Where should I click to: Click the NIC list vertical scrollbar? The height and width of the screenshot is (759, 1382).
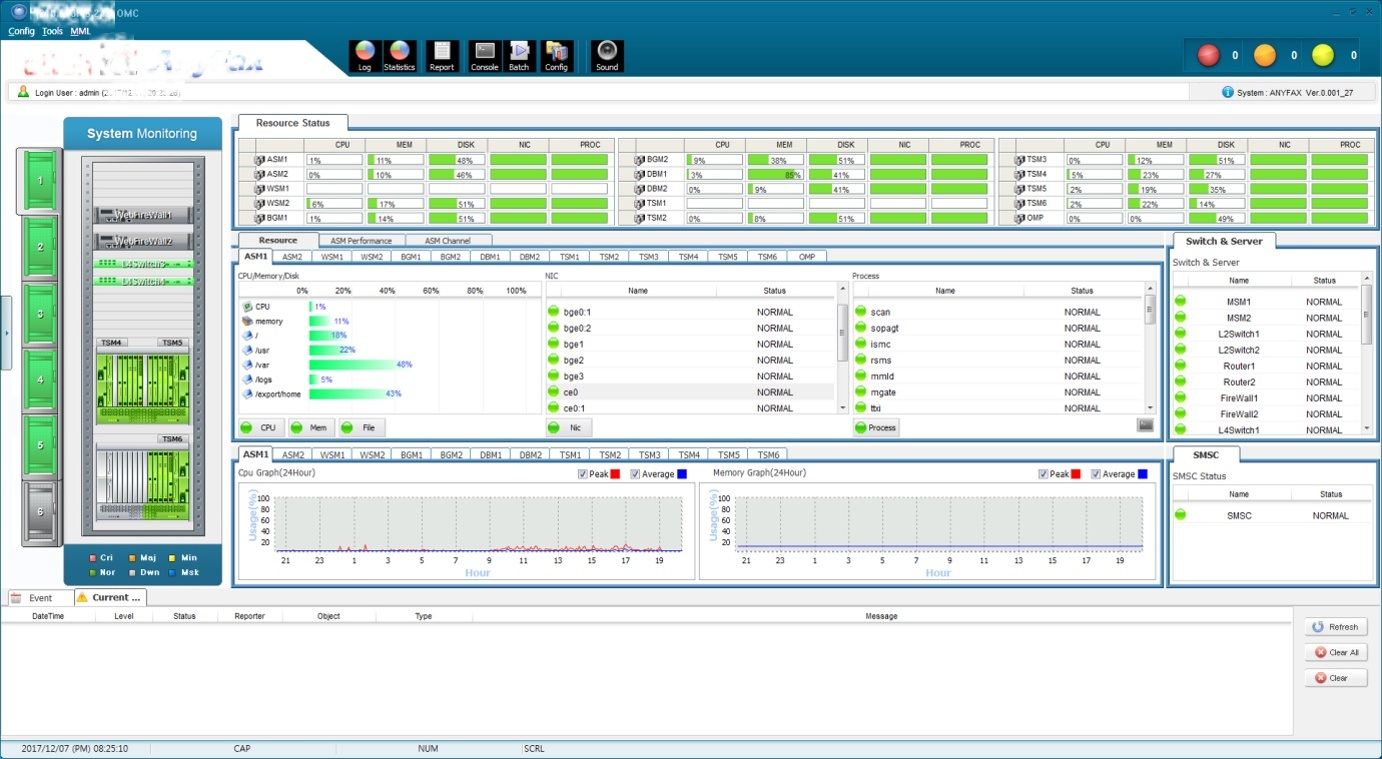[842, 348]
